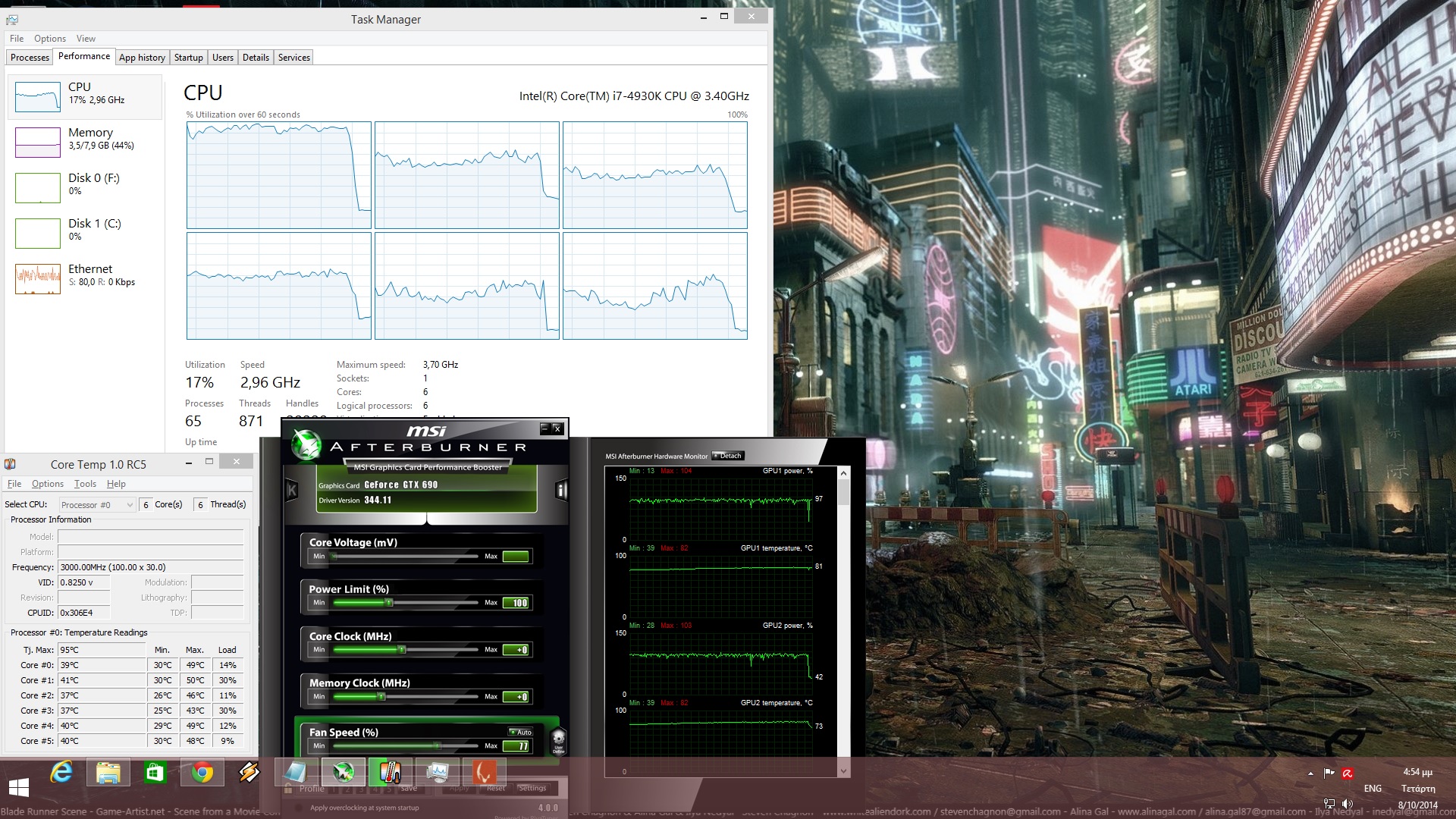The height and width of the screenshot is (819, 1456).
Task: Click the volume speaker tray icon
Action: 1347,804
